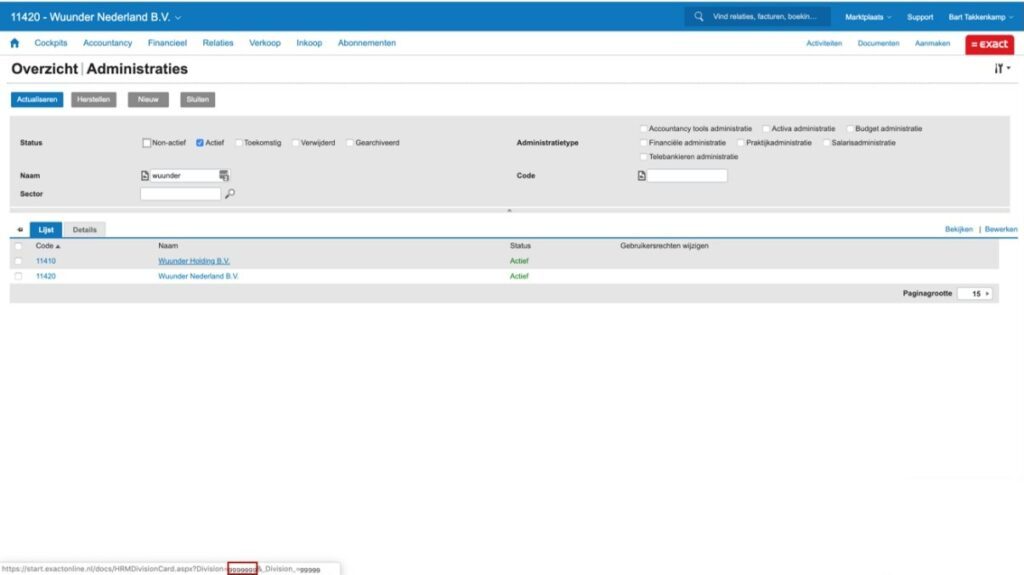1024x575 pixels.
Task: Enable the Toekomstig checkbox
Action: point(239,142)
